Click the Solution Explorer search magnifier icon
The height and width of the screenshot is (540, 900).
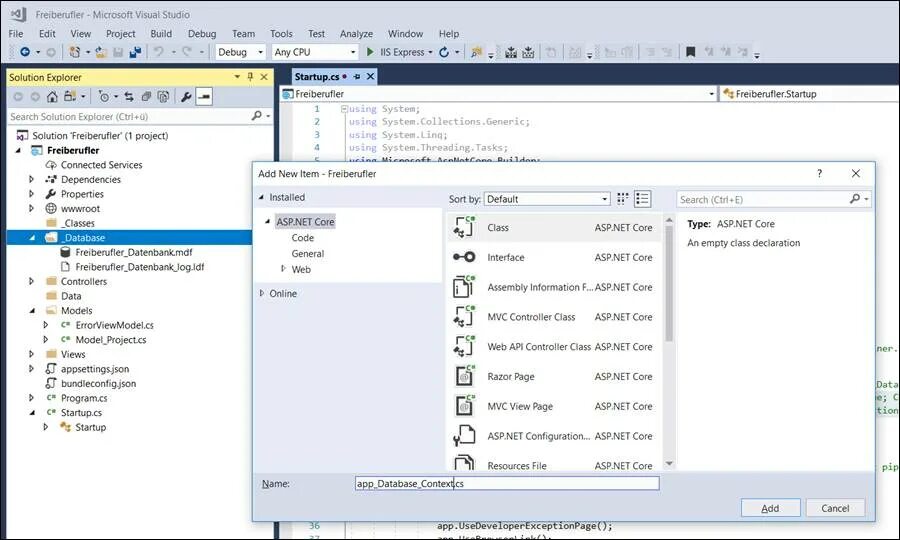(x=257, y=116)
